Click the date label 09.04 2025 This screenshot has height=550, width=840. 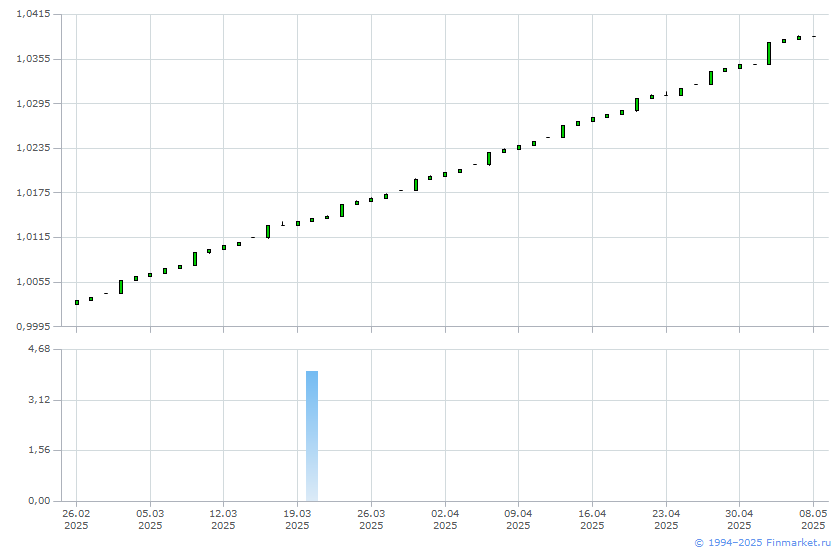pyautogui.click(x=518, y=519)
